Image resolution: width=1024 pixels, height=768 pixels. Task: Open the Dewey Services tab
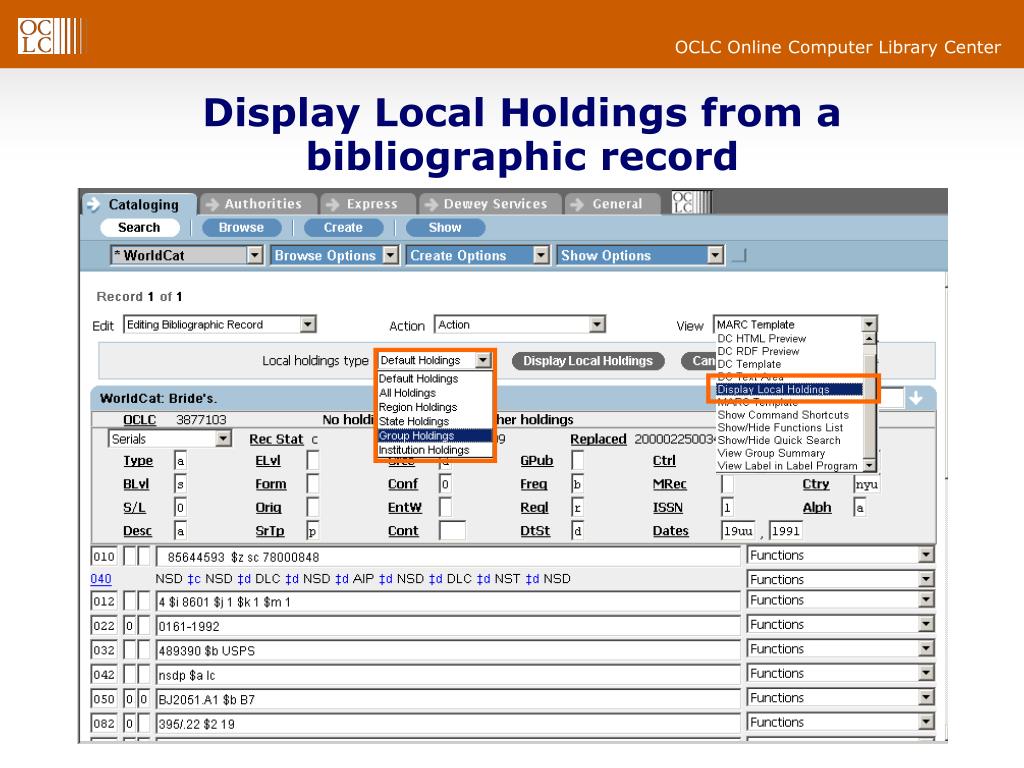490,204
